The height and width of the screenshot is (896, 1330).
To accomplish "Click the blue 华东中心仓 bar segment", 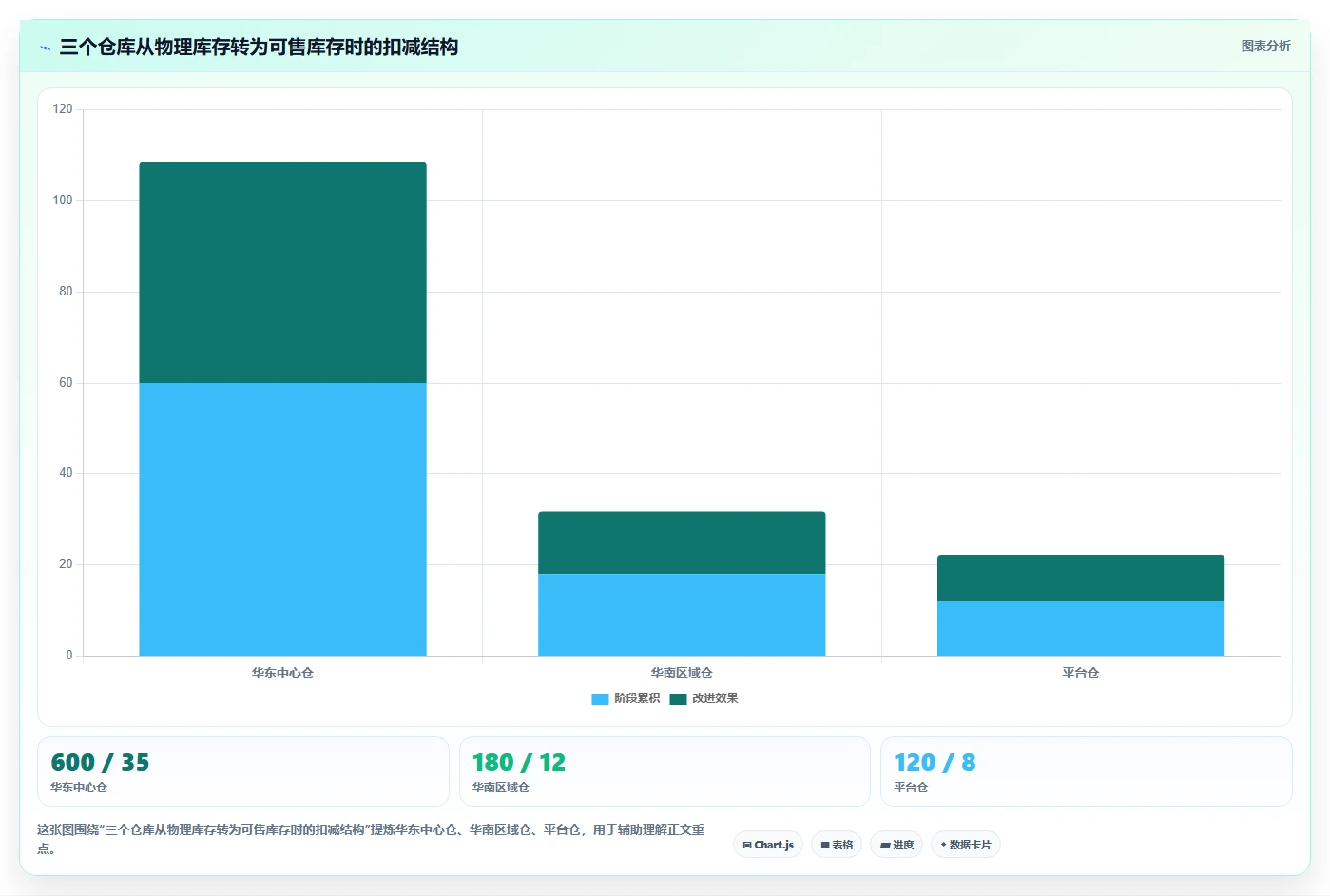I will pyautogui.click(x=282, y=519).
